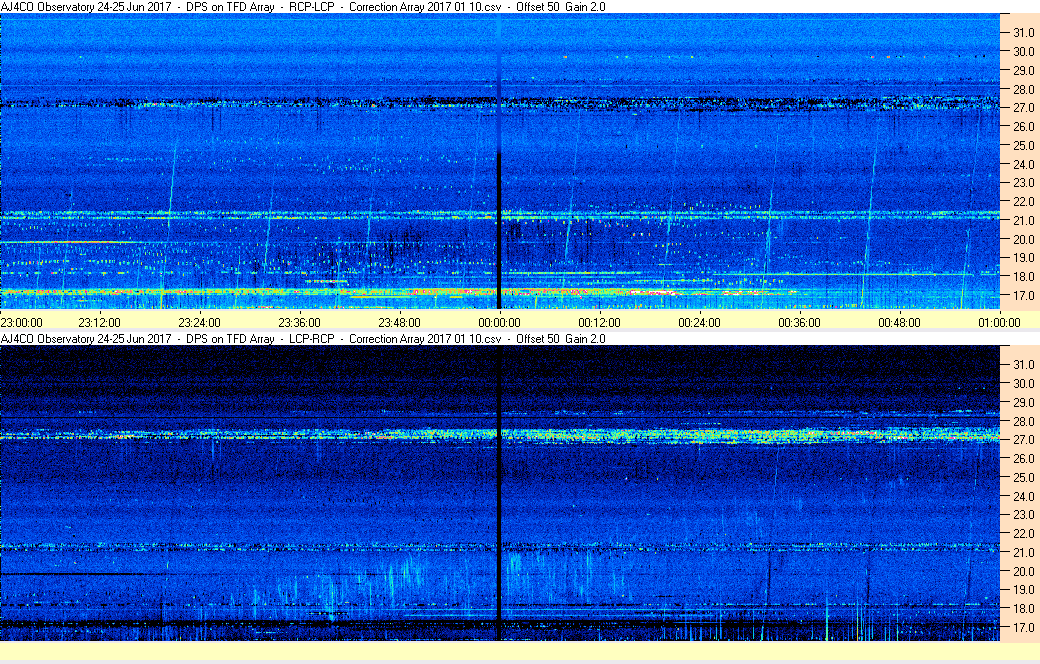Click the 23:48:00 time label
This screenshot has width=1040, height=664.
point(399,322)
